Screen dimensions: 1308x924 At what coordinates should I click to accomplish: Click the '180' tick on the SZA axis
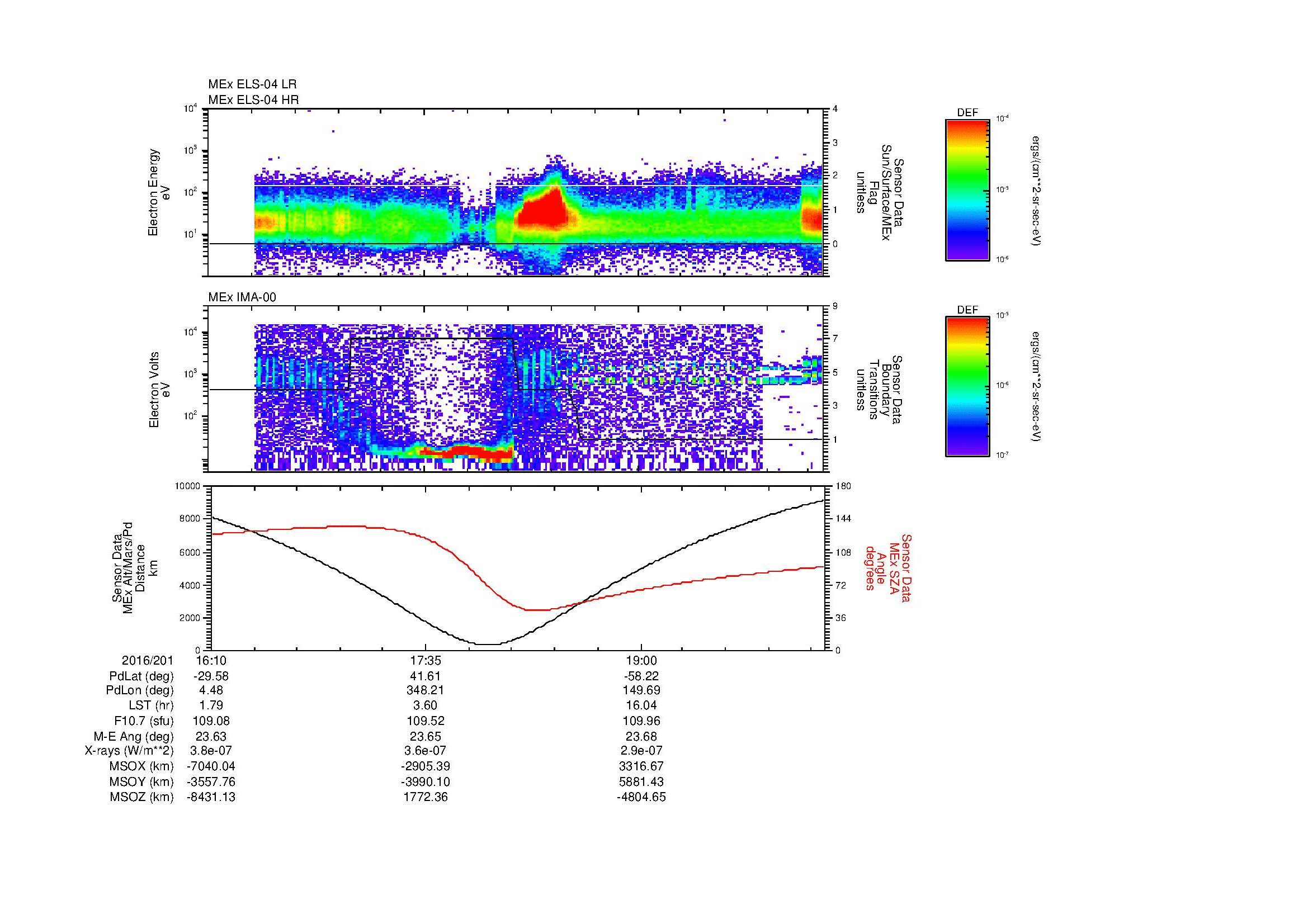pyautogui.click(x=843, y=486)
